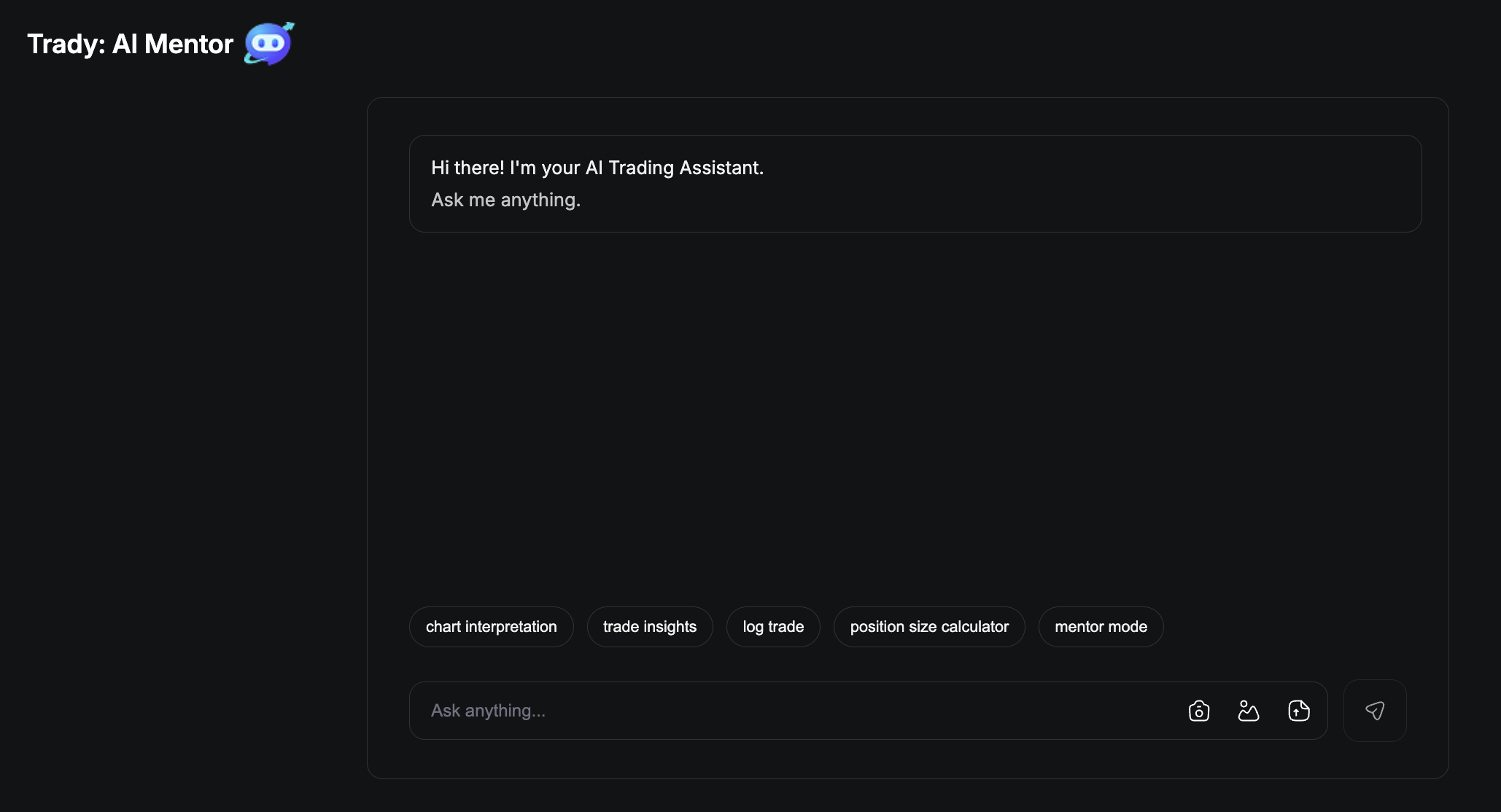The width and height of the screenshot is (1501, 812).
Task: Select the chart interpretation tab pill
Action: [x=490, y=627]
